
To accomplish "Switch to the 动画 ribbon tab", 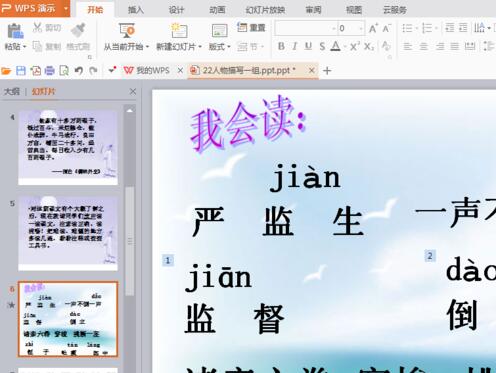I will [x=217, y=10].
